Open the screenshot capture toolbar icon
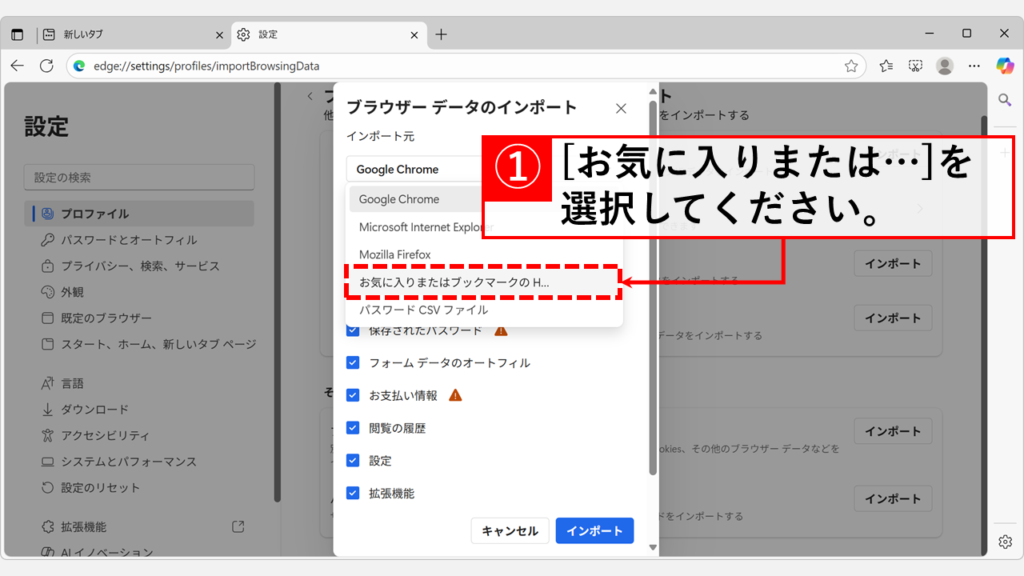The image size is (1024, 576). point(915,66)
